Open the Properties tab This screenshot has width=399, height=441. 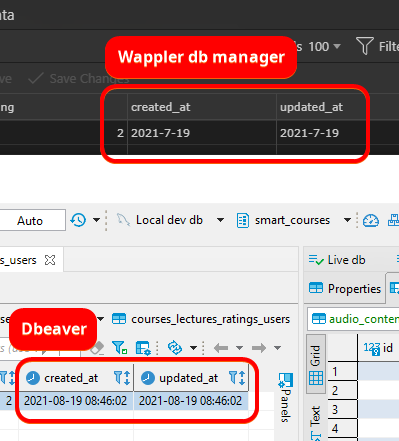(345, 289)
